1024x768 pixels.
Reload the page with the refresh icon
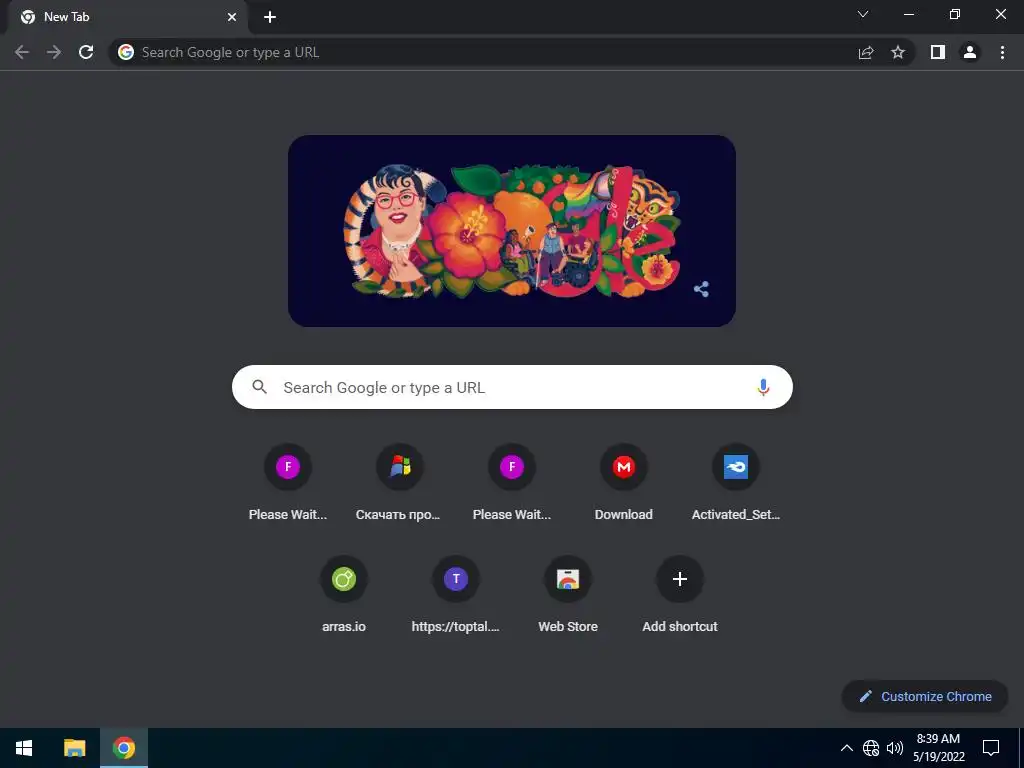click(86, 52)
